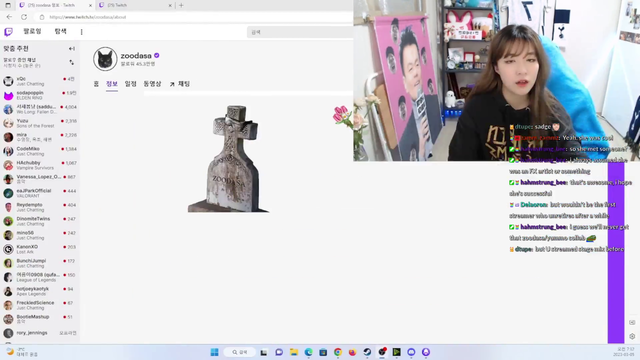Collapse the recommended channels sidebar
Viewport: 640px width, 360px height.
tap(72, 49)
